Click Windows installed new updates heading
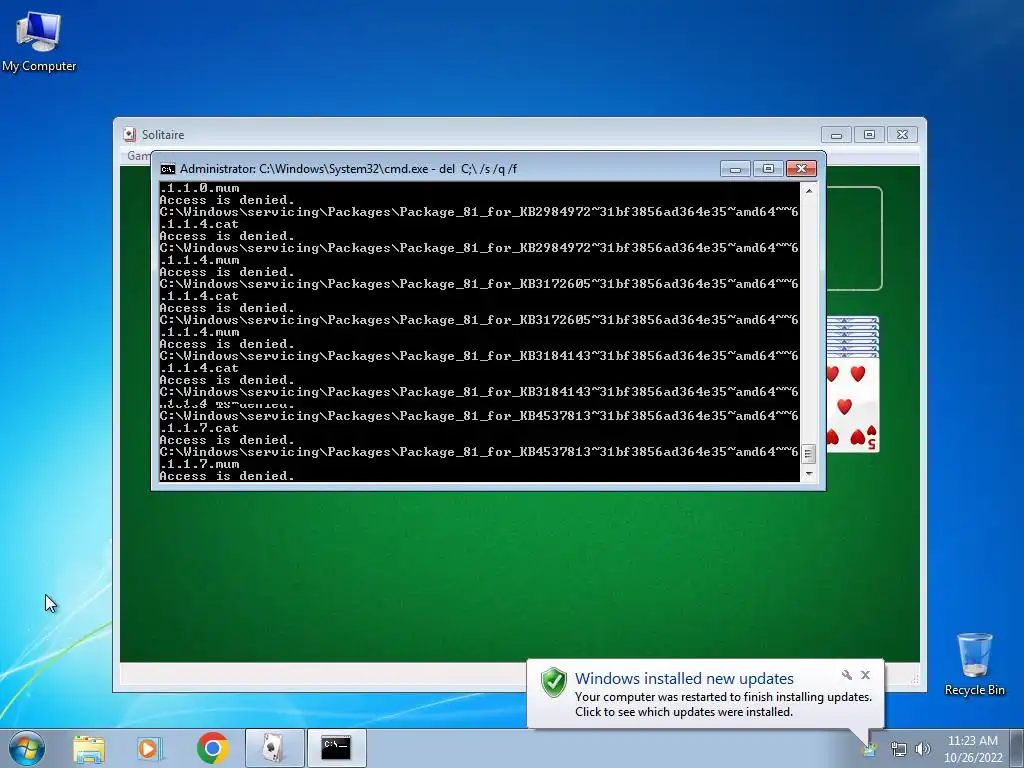 (684, 679)
